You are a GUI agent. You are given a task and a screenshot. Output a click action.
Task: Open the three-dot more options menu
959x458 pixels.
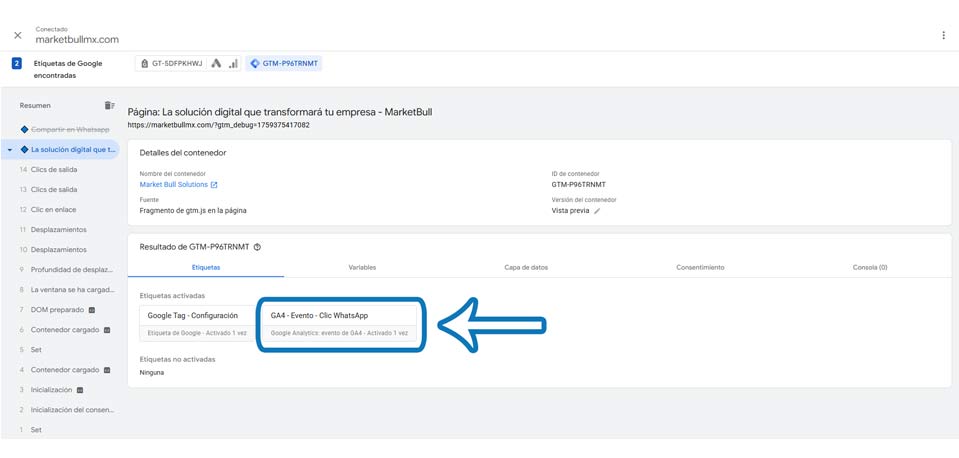point(943,35)
